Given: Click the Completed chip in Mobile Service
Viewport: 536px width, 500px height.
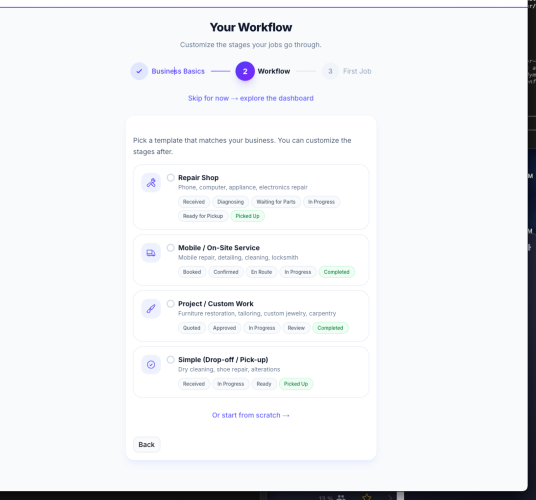Looking at the screenshot, I should [337, 272].
